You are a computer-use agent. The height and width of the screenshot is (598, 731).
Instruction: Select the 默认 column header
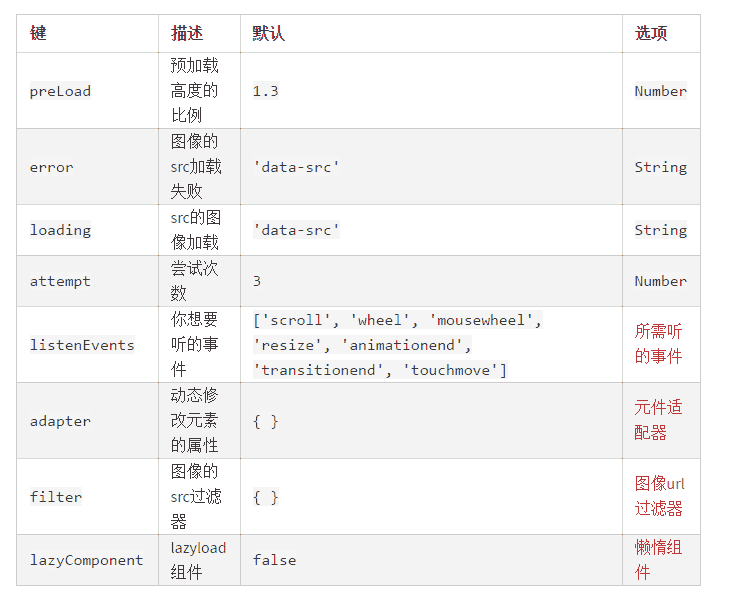(x=268, y=33)
